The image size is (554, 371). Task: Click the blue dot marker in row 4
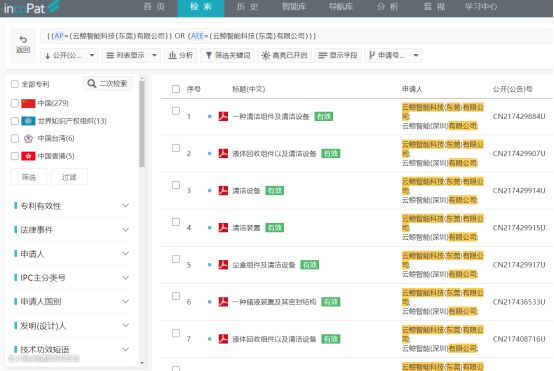[x=210, y=228]
